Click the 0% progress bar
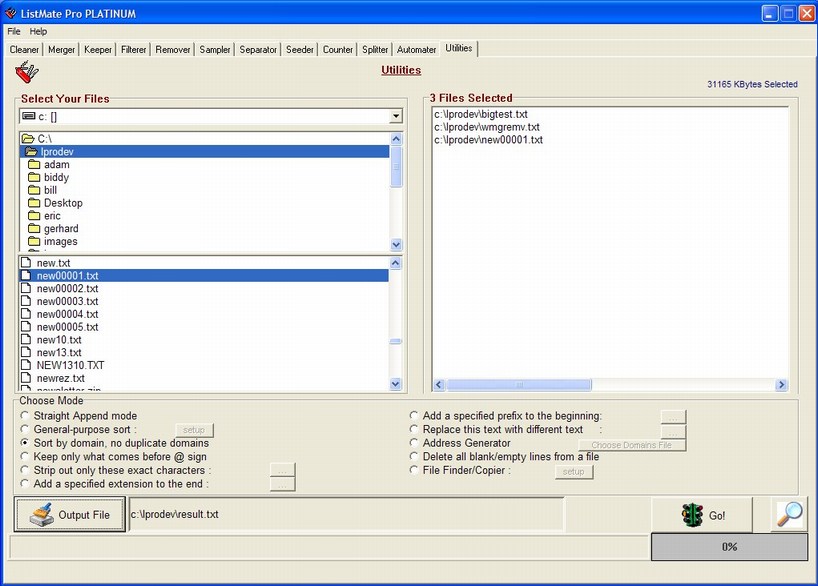The height and width of the screenshot is (586, 818). [728, 547]
